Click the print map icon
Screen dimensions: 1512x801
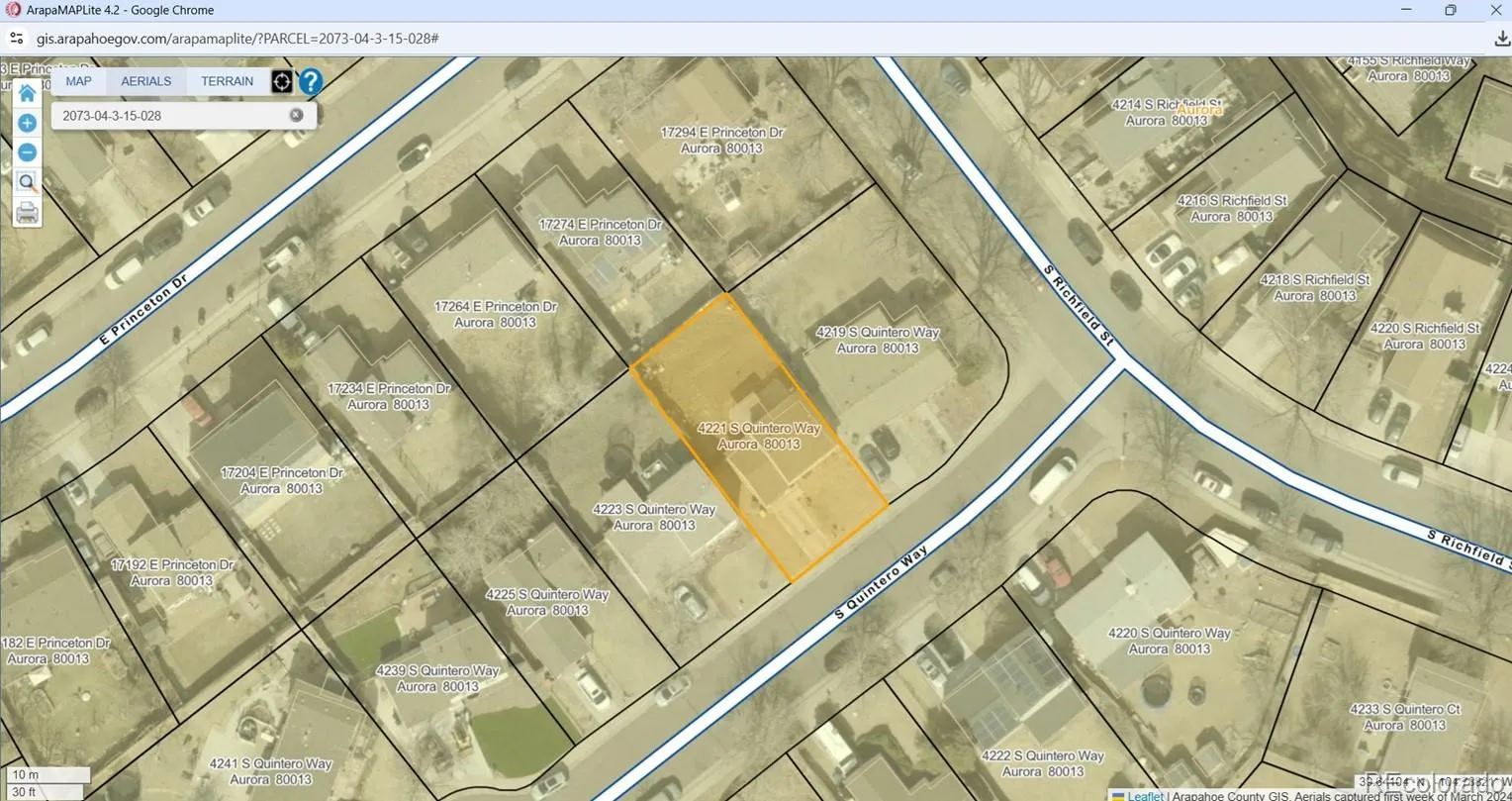tap(27, 213)
